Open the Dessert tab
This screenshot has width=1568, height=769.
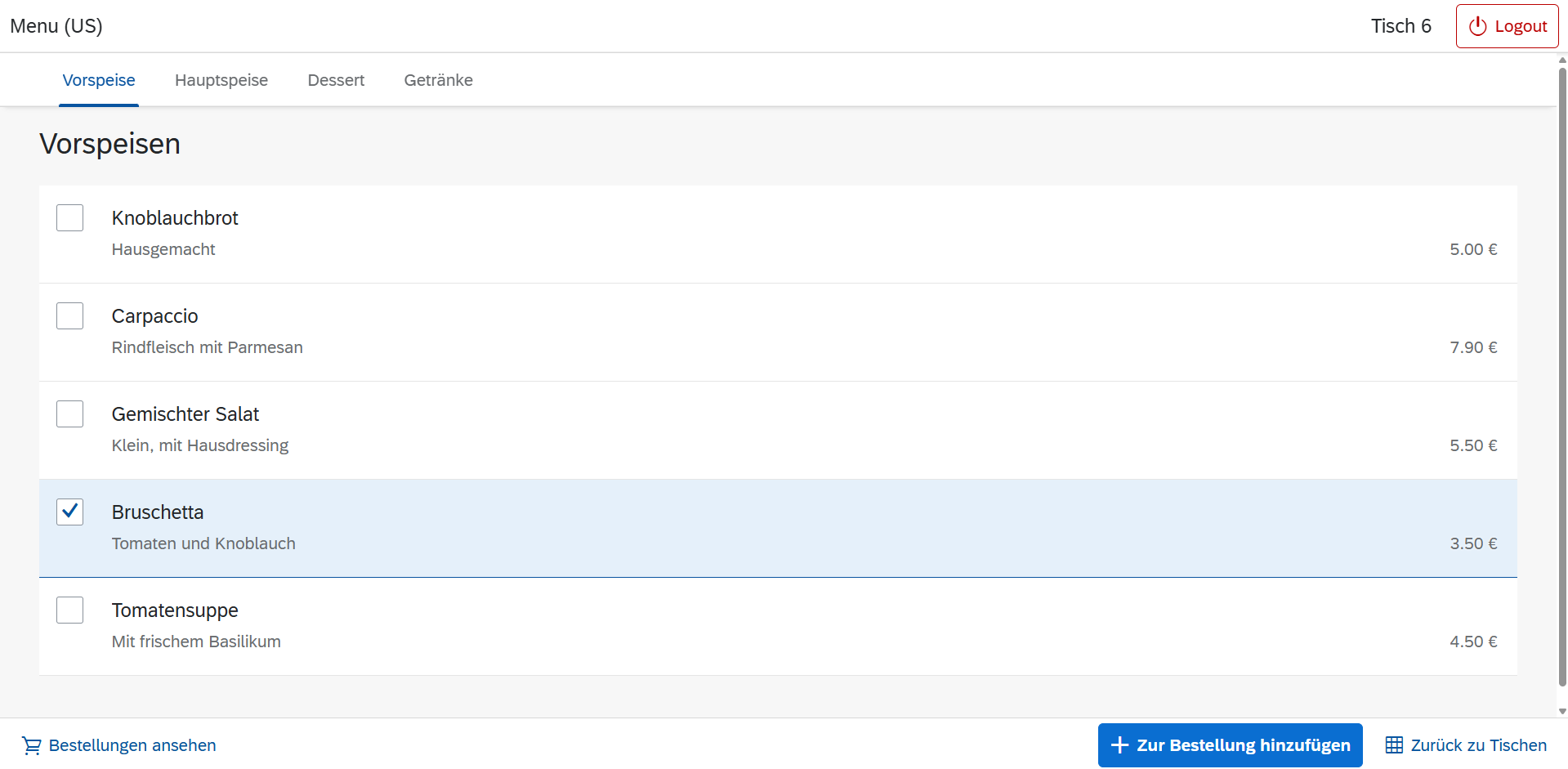336,80
